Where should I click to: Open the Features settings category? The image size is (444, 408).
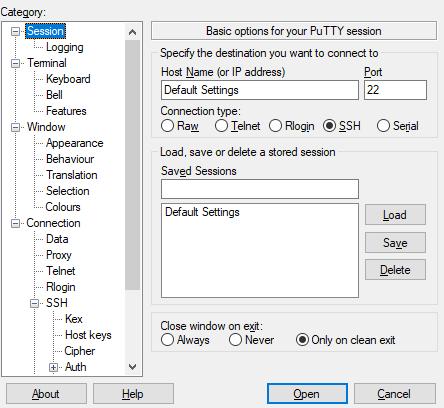[x=66, y=111]
